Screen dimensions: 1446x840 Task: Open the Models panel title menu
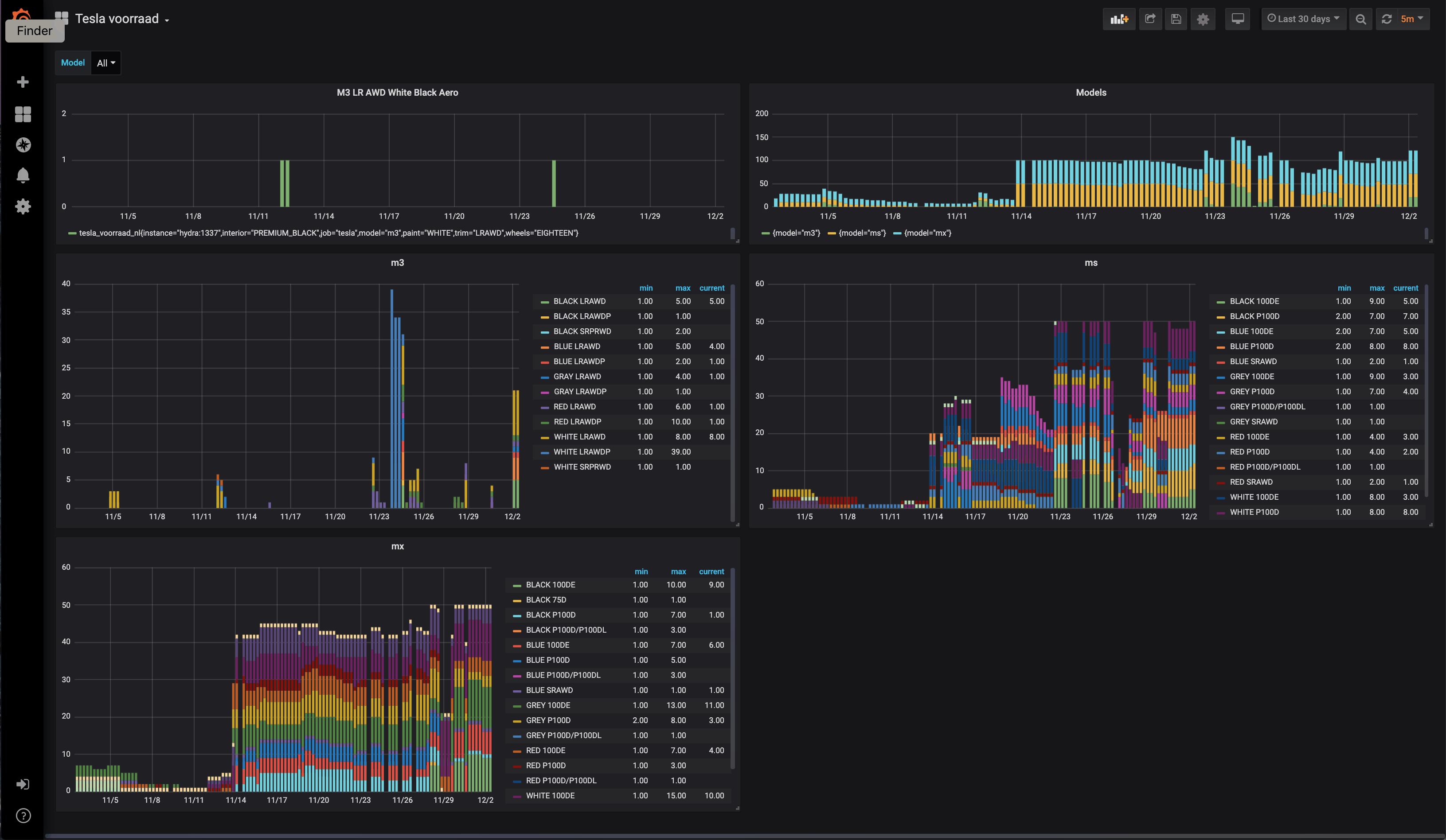pos(1090,92)
